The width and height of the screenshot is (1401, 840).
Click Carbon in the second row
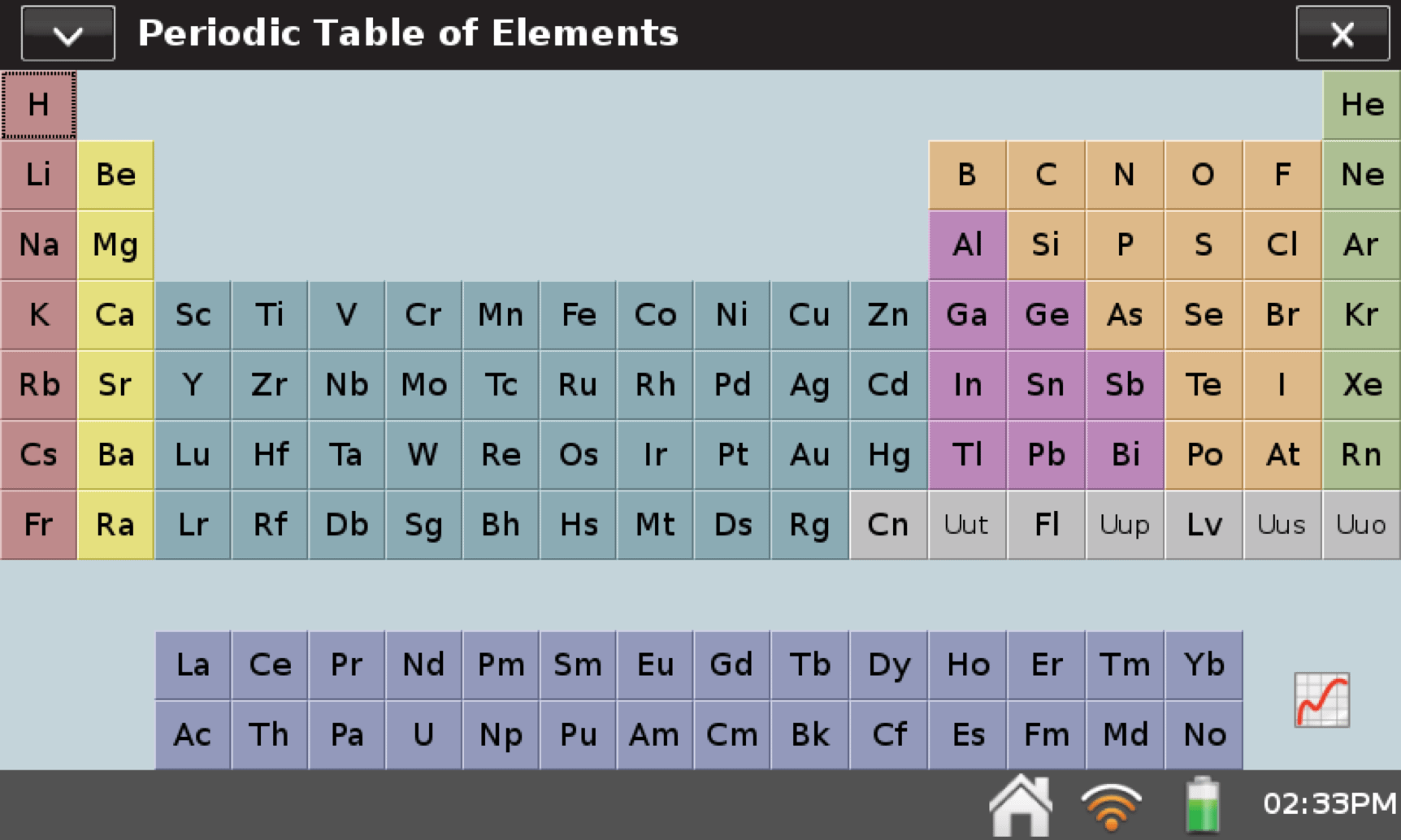(1045, 175)
